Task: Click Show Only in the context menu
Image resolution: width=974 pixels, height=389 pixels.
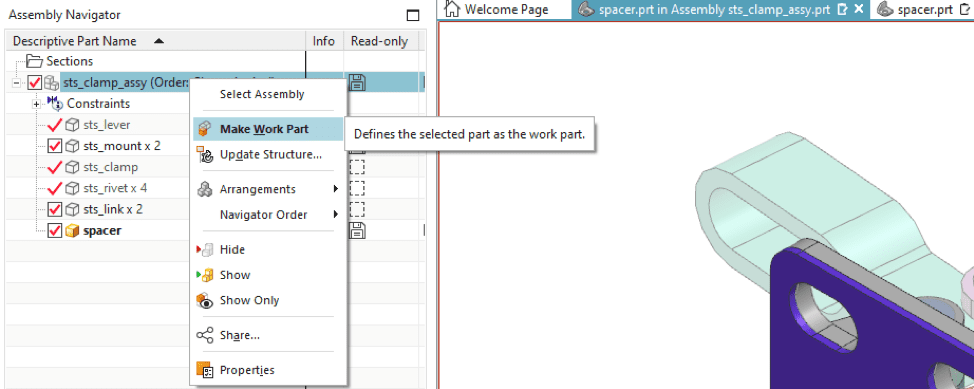Action: 268,301
